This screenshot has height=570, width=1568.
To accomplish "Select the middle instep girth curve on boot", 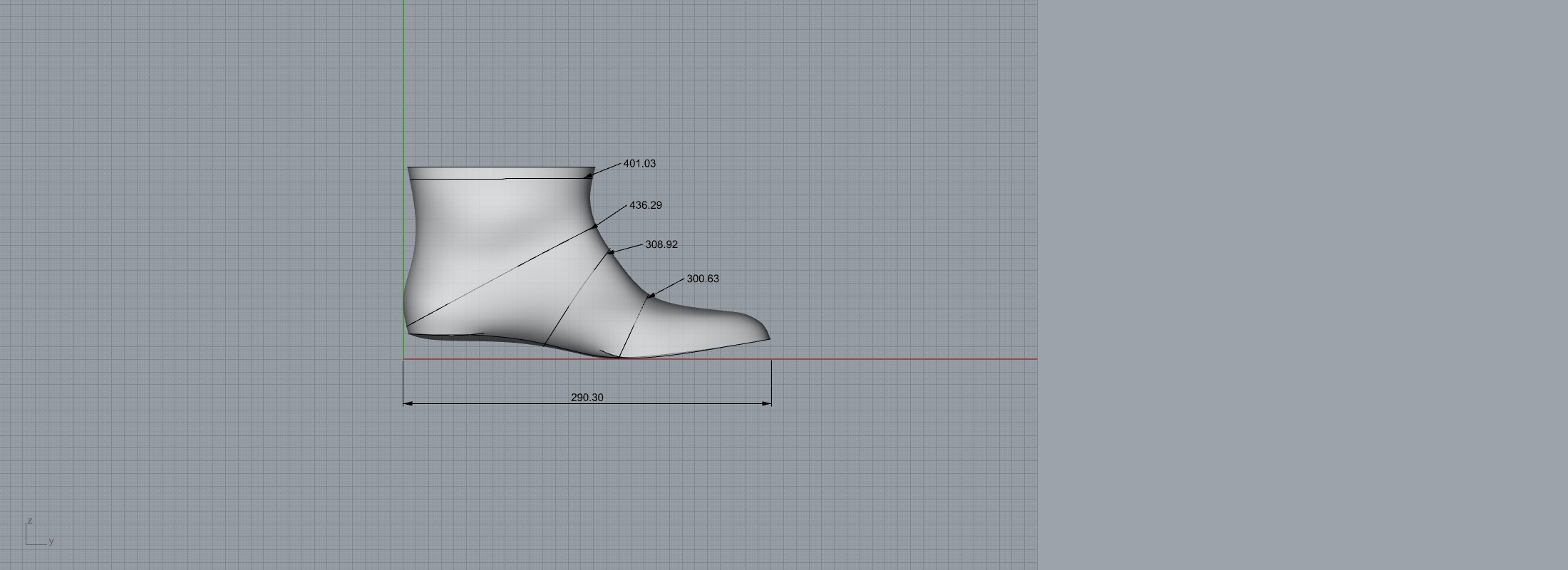I will click(577, 299).
